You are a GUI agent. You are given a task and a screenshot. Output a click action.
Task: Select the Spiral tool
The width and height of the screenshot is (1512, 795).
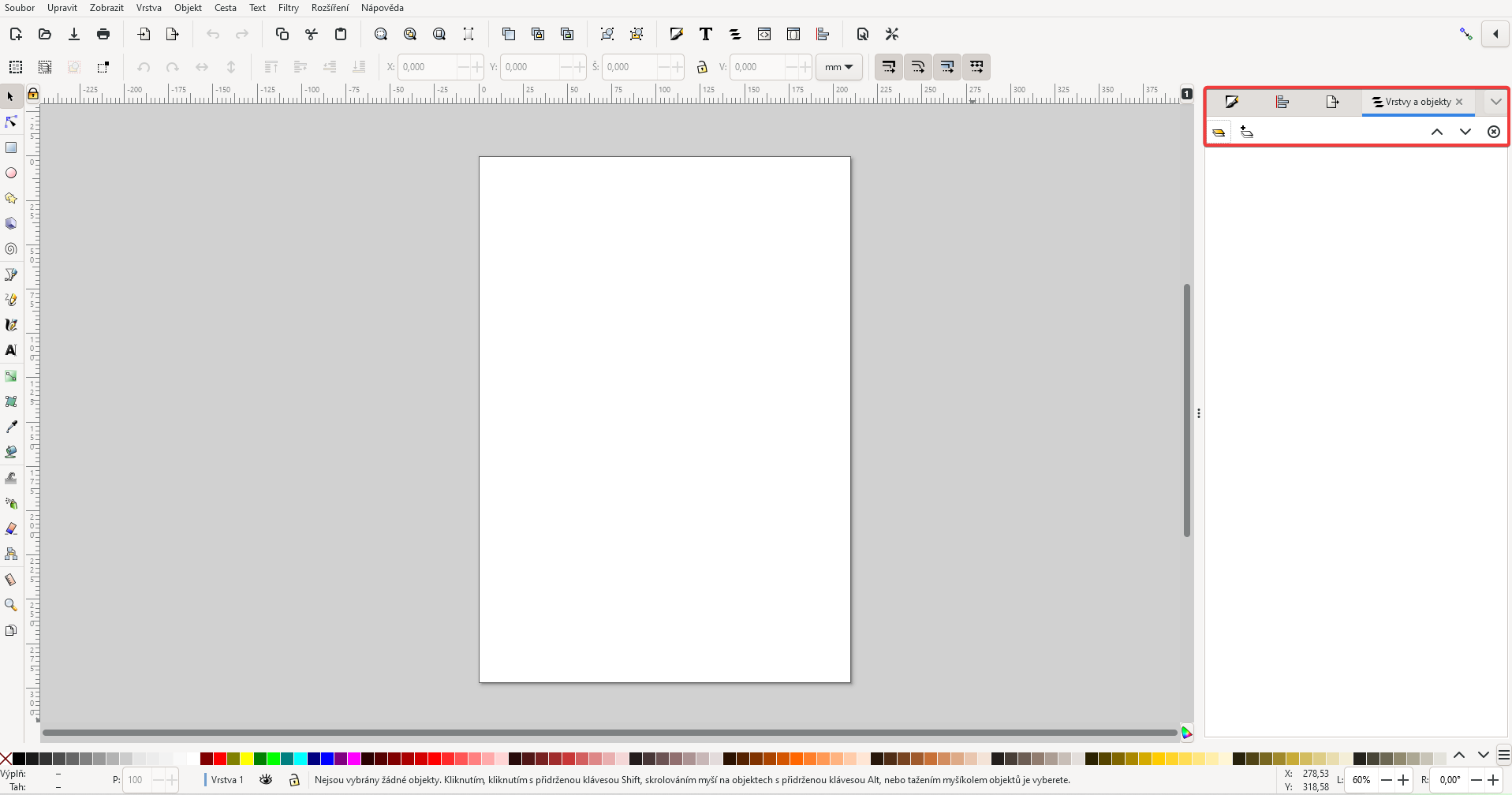pos(10,248)
